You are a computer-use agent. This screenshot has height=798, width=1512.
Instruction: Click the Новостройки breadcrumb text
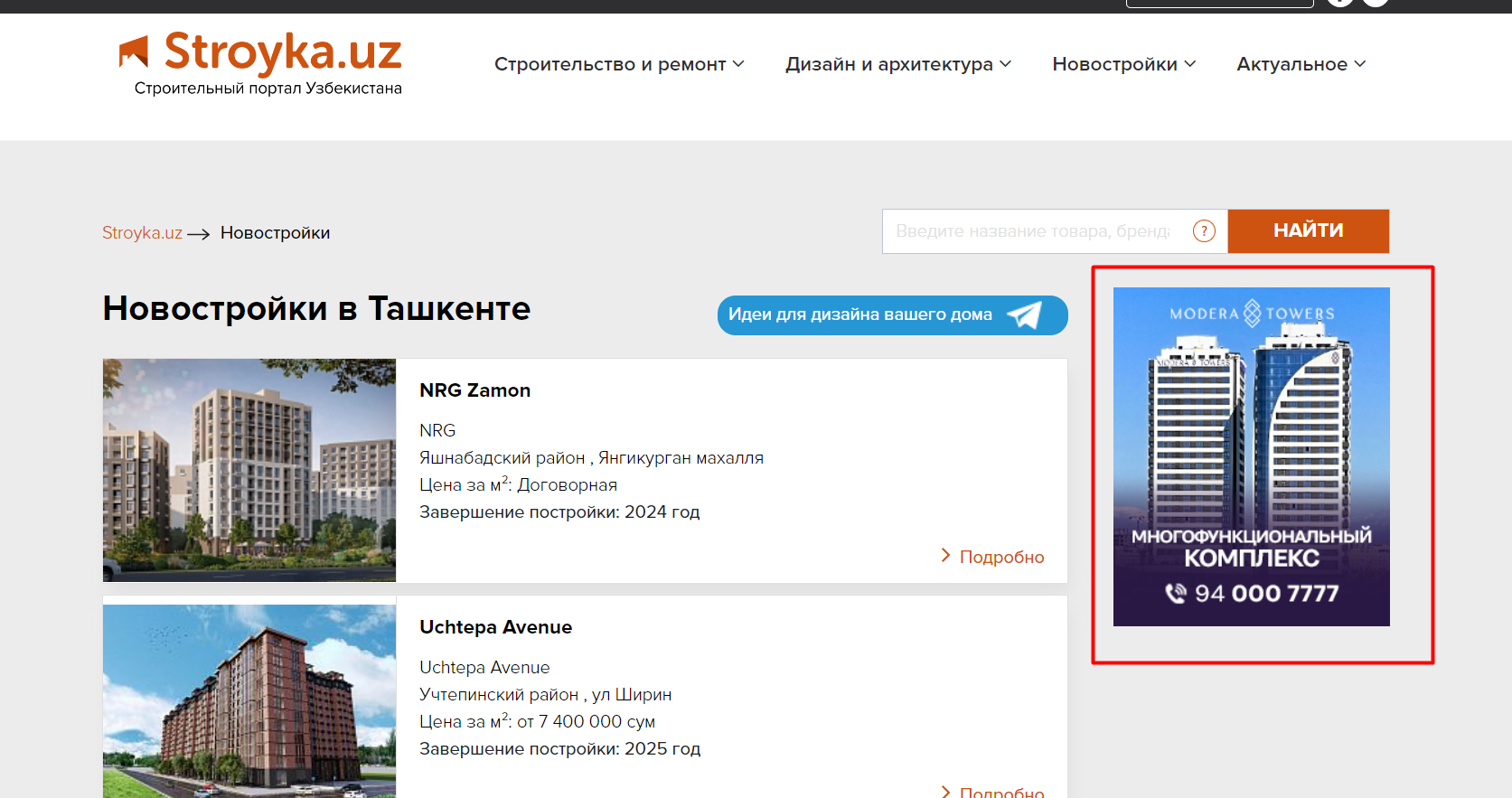click(275, 233)
